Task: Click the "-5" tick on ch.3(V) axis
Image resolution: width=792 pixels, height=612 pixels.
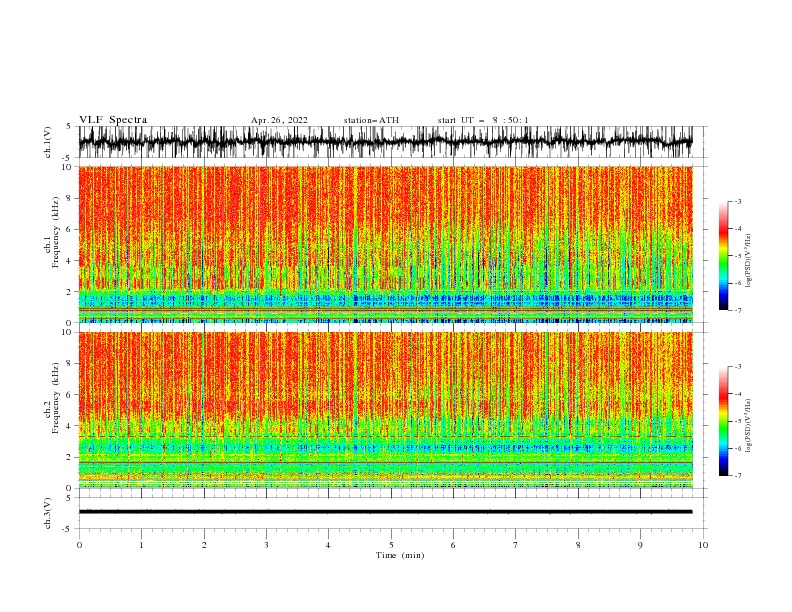Action: click(67, 529)
